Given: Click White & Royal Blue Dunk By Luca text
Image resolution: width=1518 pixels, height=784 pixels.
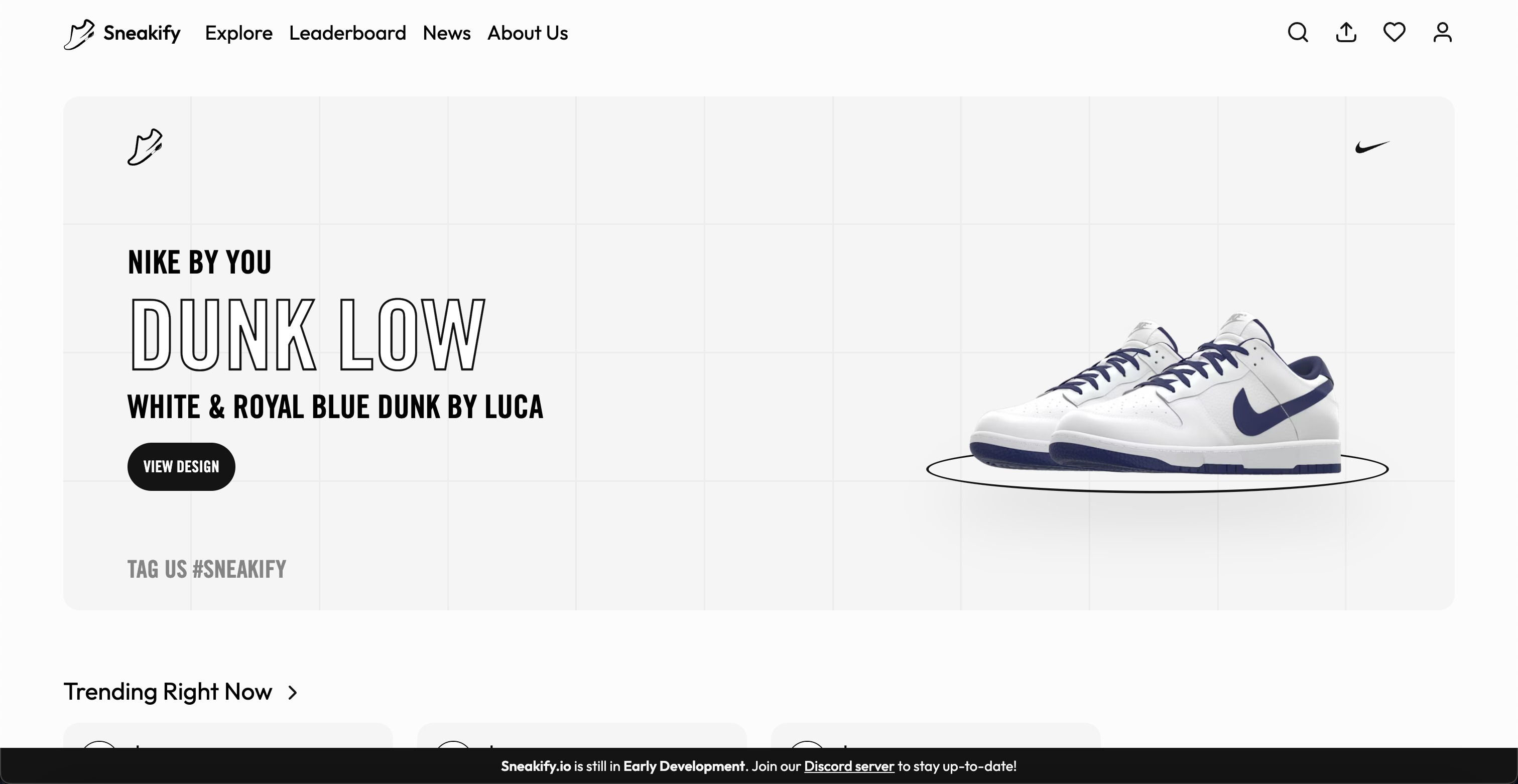Looking at the screenshot, I should pos(335,407).
